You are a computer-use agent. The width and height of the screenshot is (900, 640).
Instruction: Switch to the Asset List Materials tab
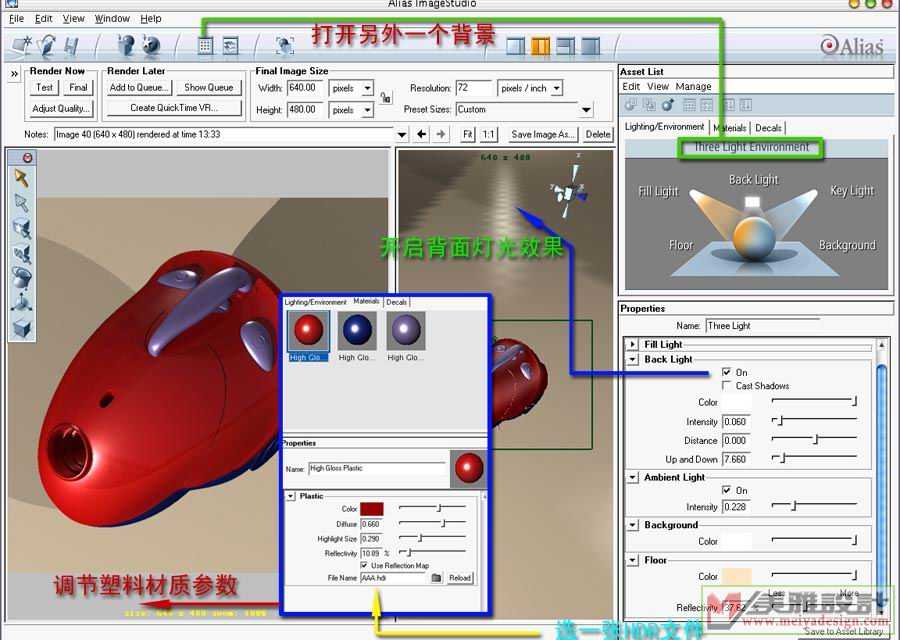(x=730, y=127)
